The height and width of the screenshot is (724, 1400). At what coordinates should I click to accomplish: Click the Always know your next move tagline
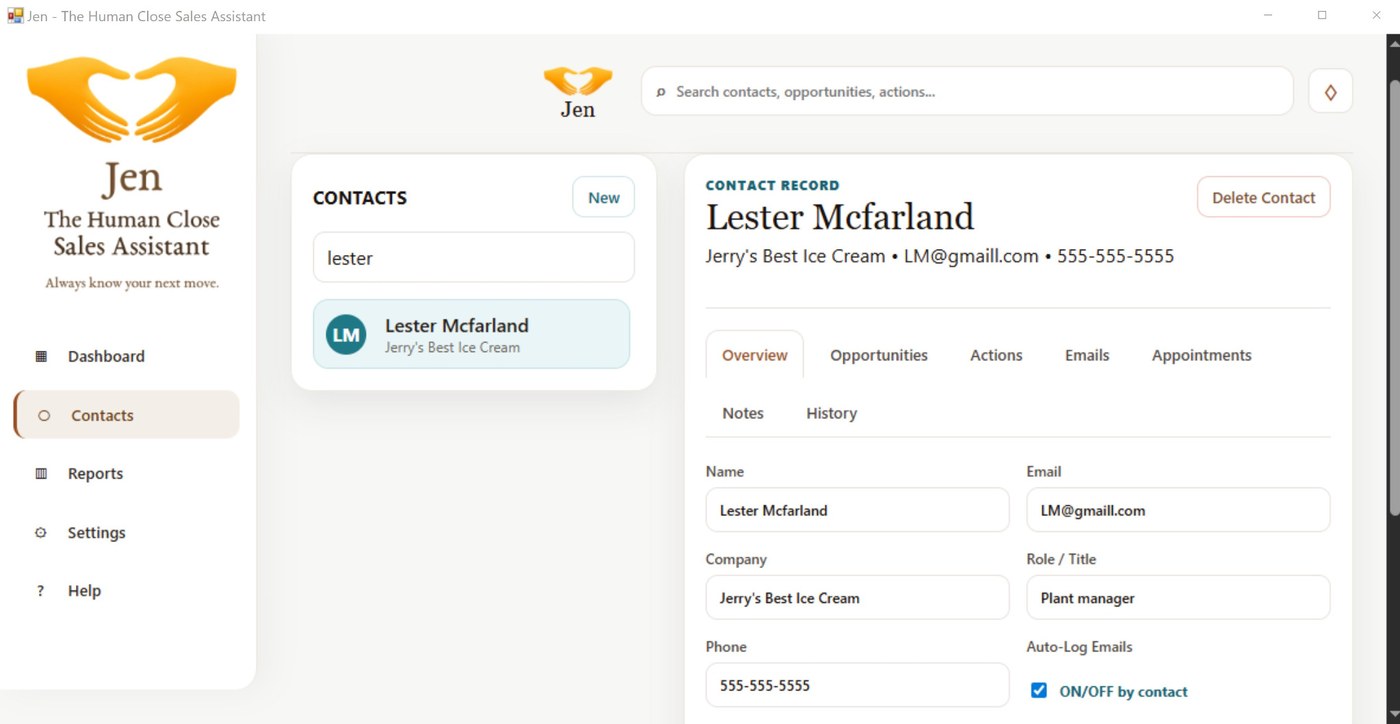pos(132,283)
